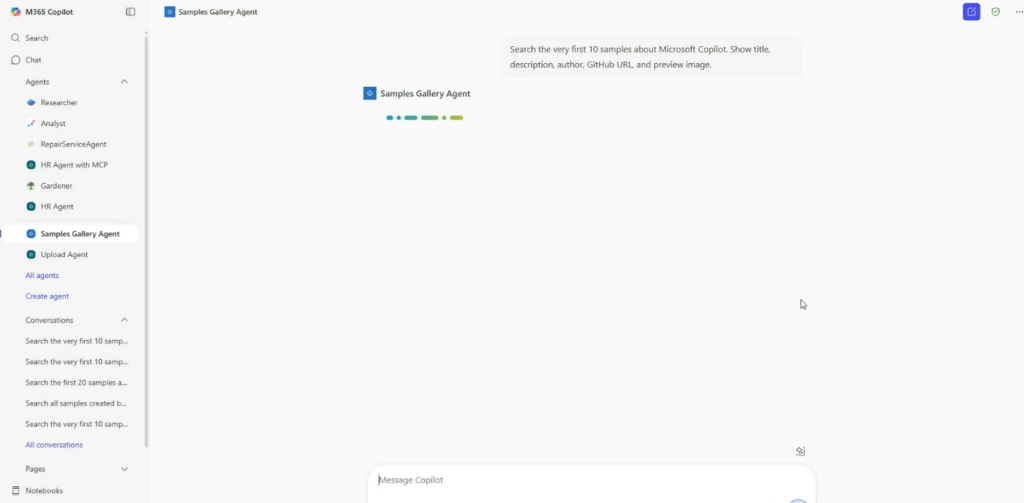Click the Samples Gallery Agent response avatar
The image size is (1024, 503).
click(x=370, y=93)
